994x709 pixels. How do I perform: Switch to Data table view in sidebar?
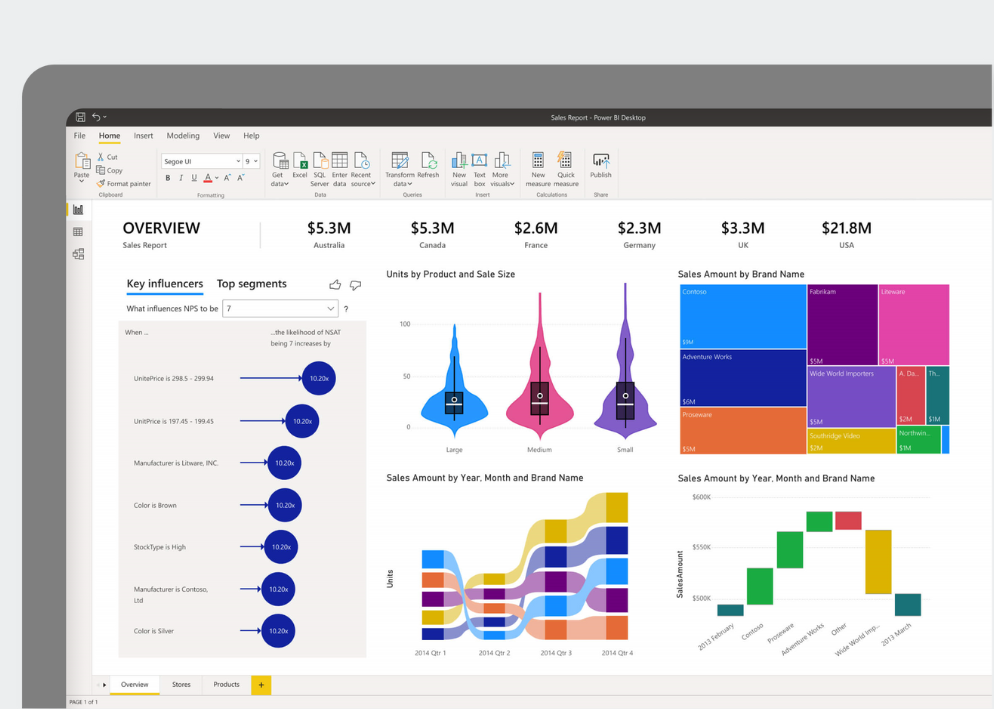coord(78,232)
